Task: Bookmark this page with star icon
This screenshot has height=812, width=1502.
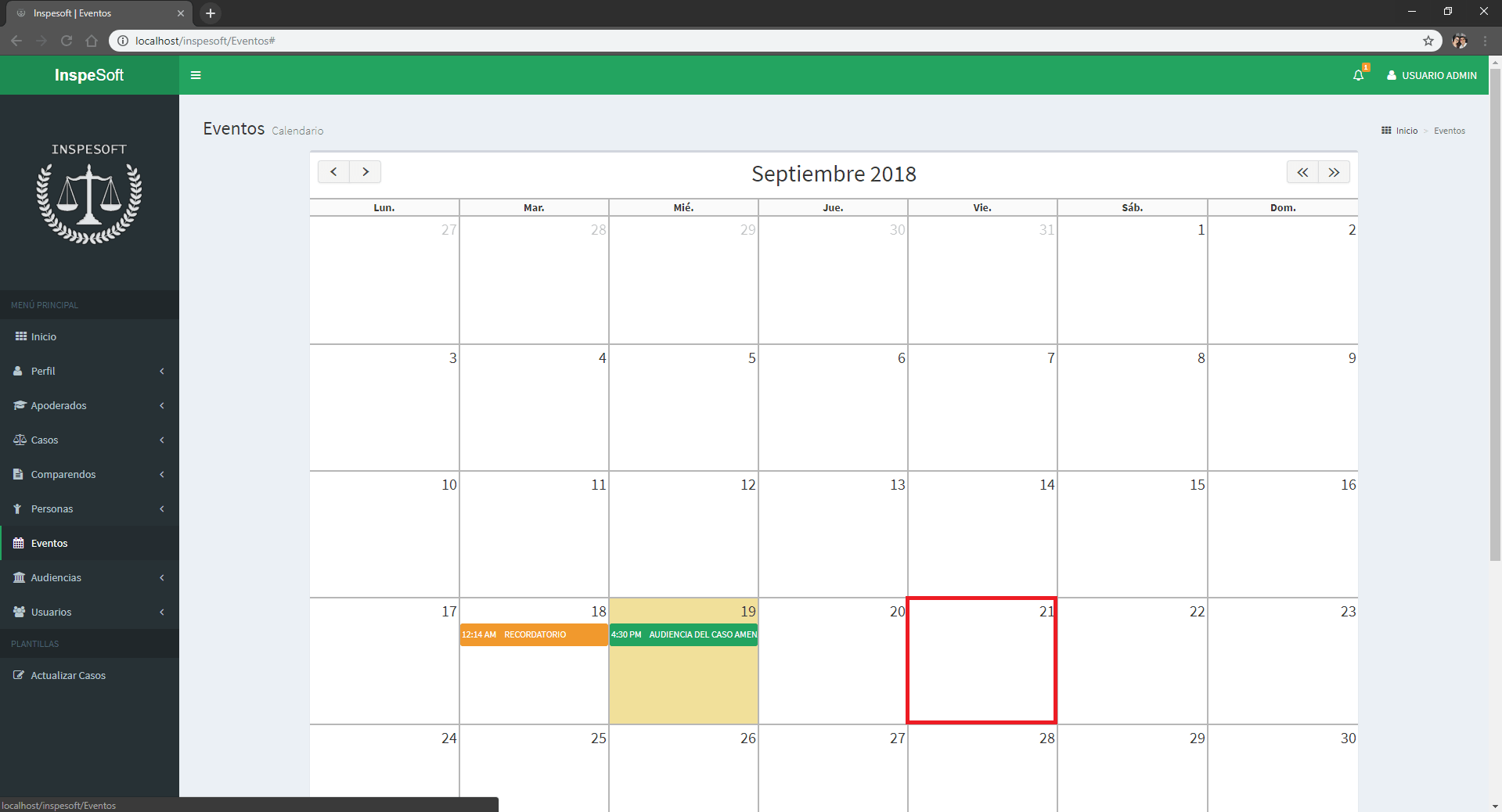Action: (1428, 41)
